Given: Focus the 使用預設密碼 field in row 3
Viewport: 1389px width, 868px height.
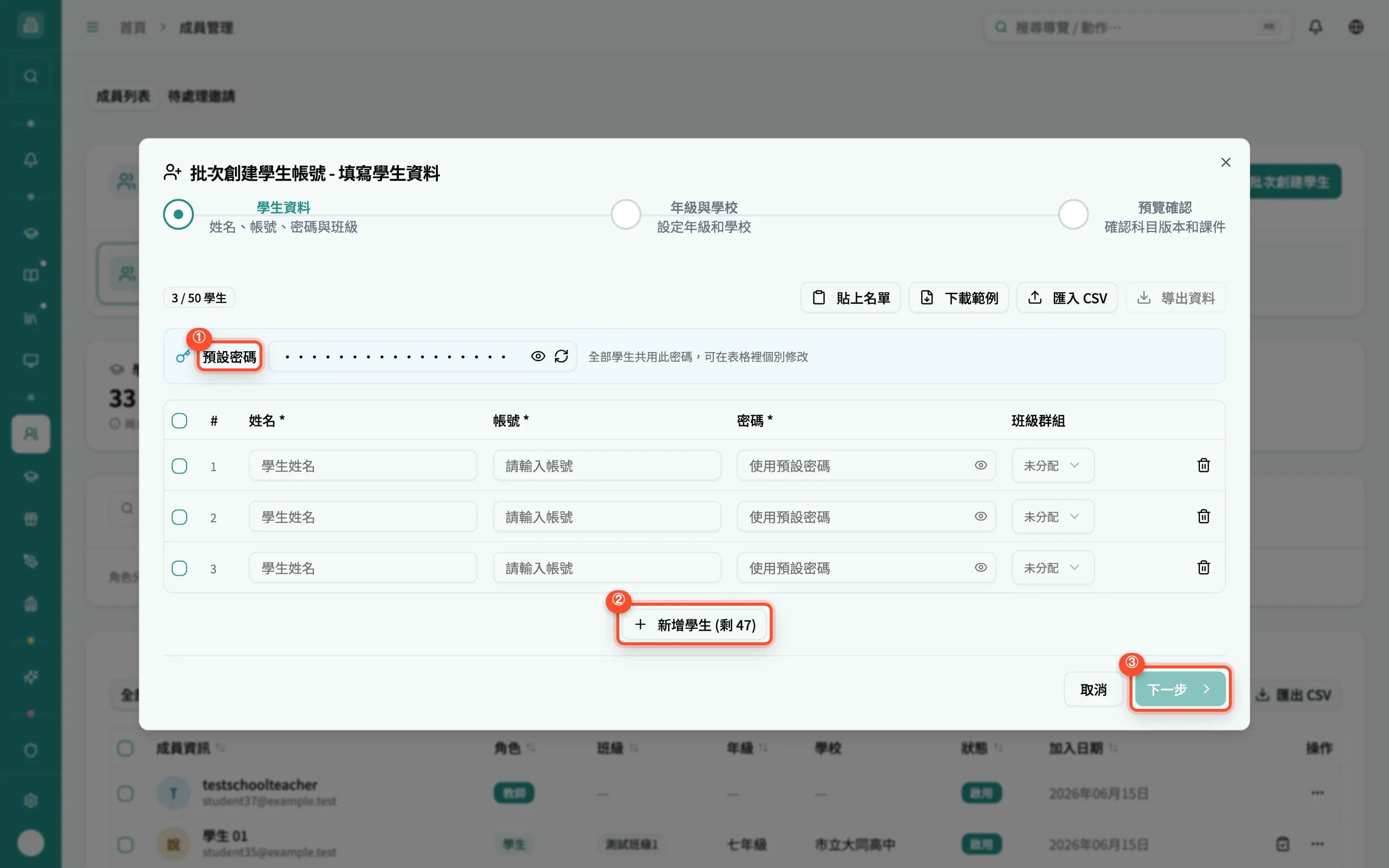Looking at the screenshot, I should (866, 568).
